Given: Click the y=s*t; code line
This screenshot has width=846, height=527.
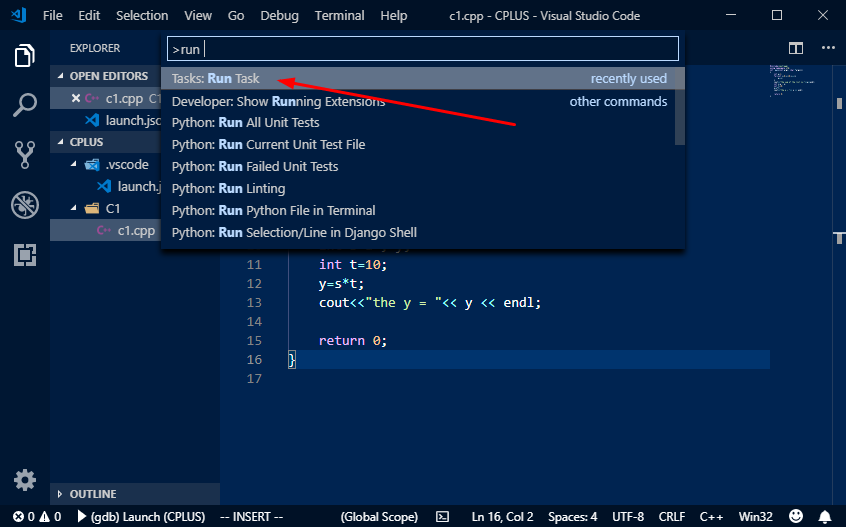Looking at the screenshot, I should 342,284.
